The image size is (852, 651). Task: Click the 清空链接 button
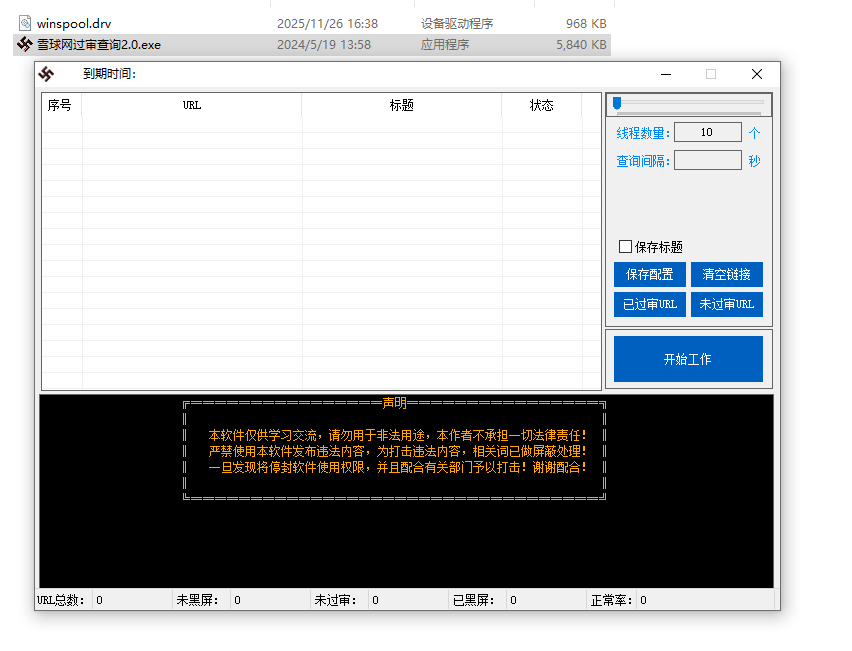727,274
